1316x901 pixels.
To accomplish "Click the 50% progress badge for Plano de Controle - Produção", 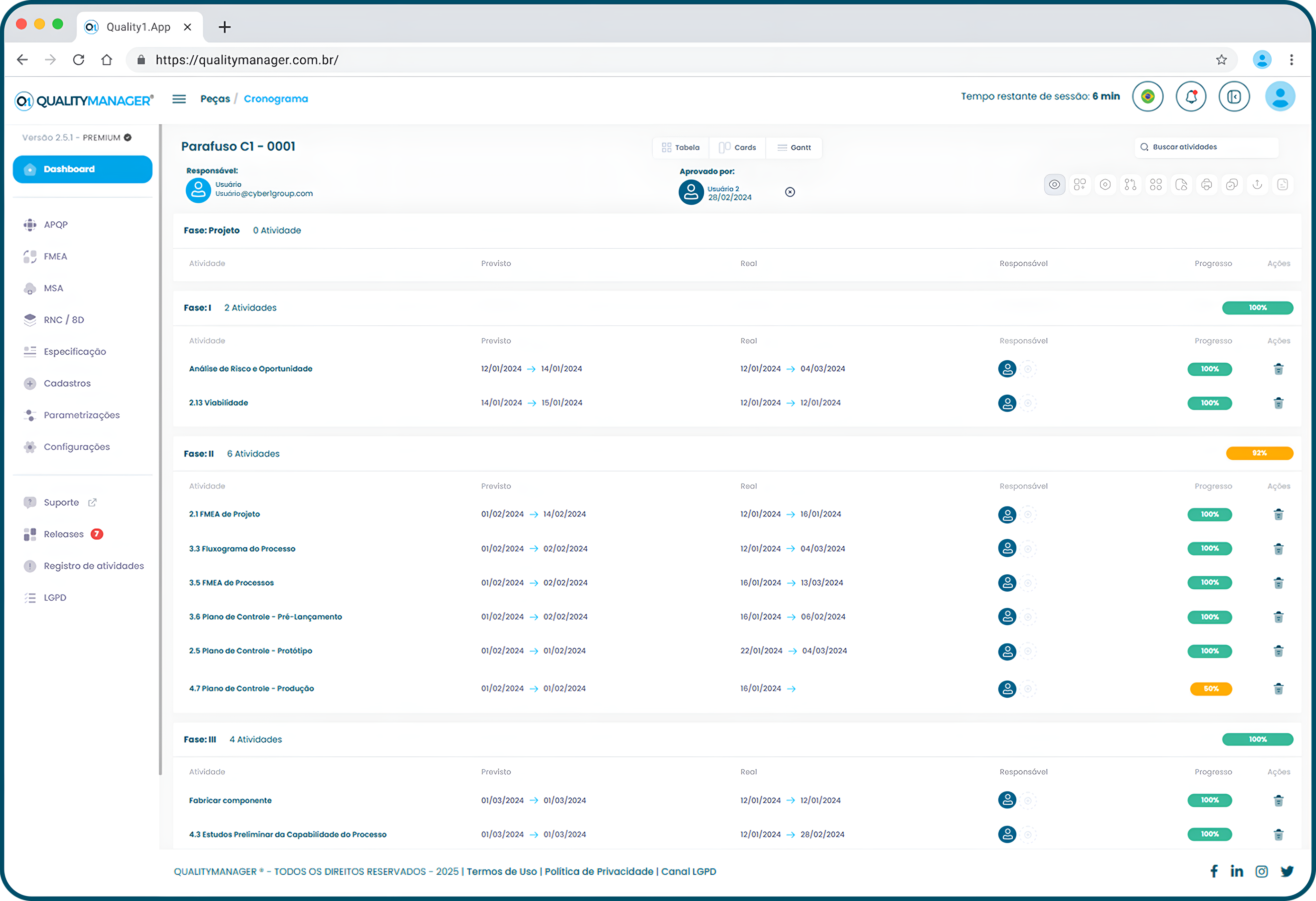I will pos(1210,689).
